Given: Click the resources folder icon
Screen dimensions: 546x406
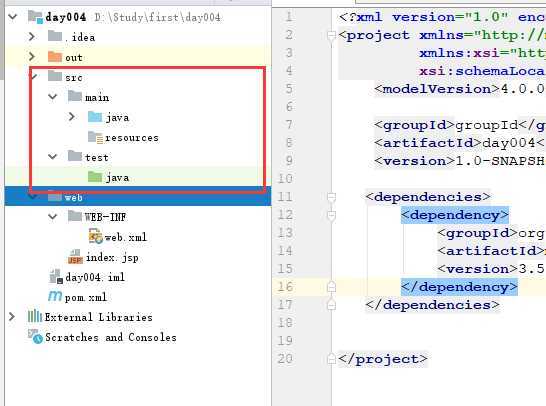Looking at the screenshot, I should [95, 137].
